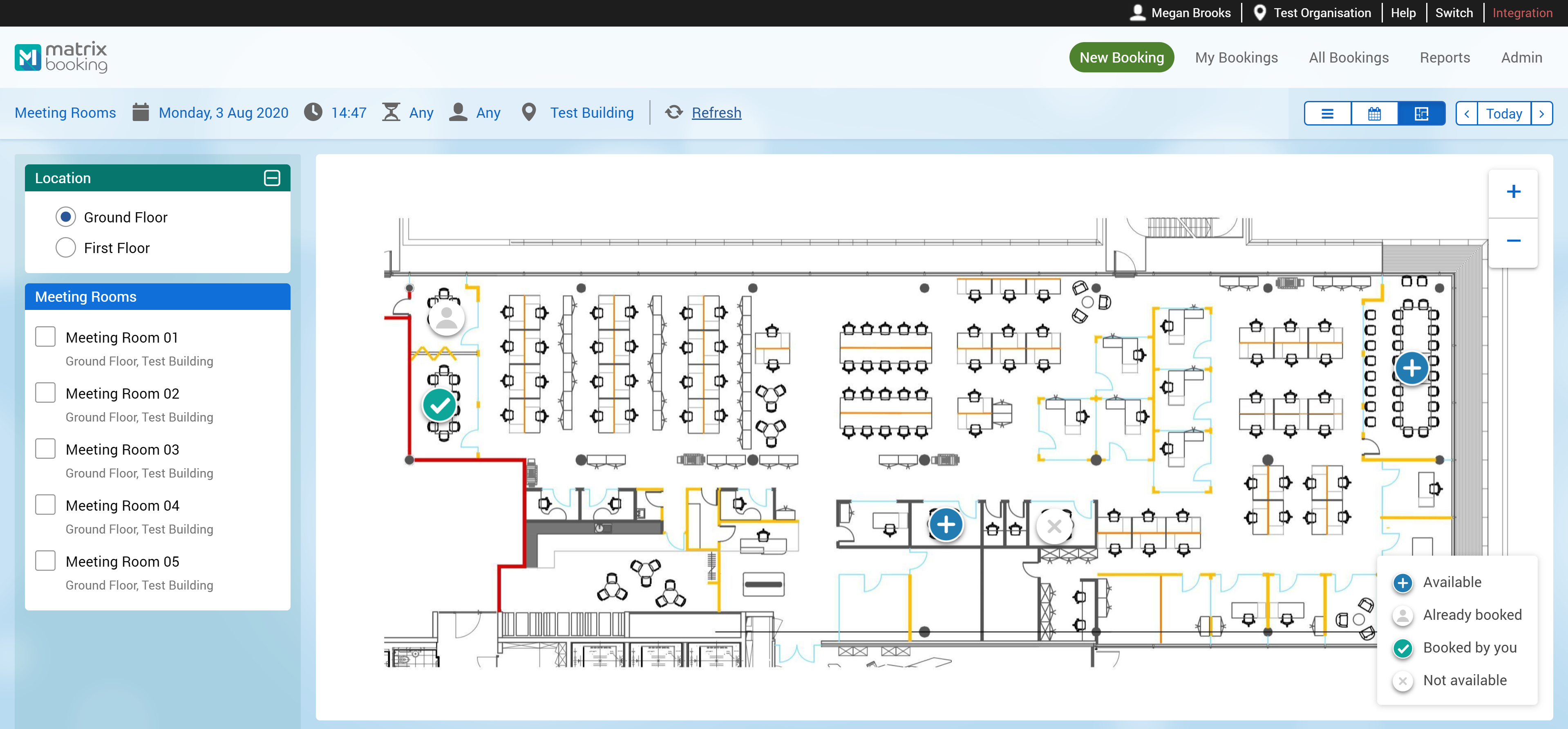Tick the Meeting Room 04 checkbox
Viewport: 1568px width, 729px height.
point(46,505)
